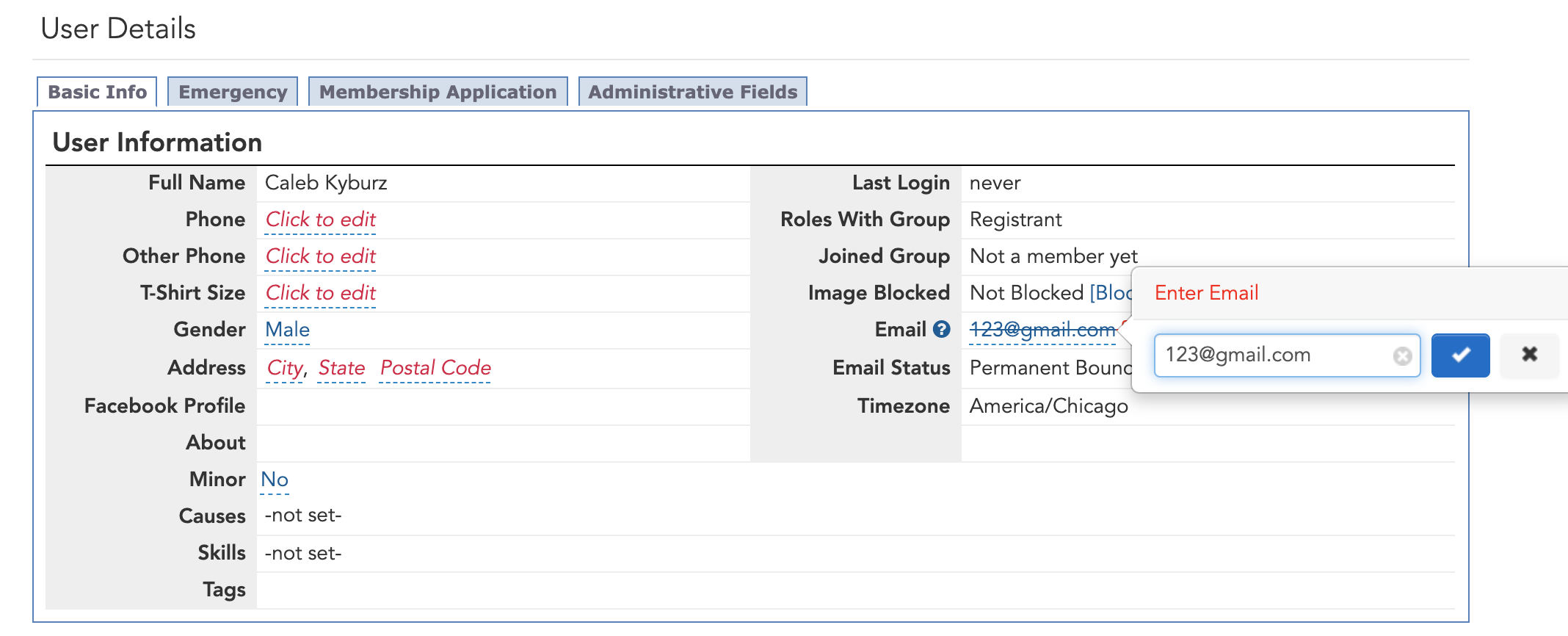1568x636 pixels.
Task: Clear the email input field text
Action: pos(1402,356)
